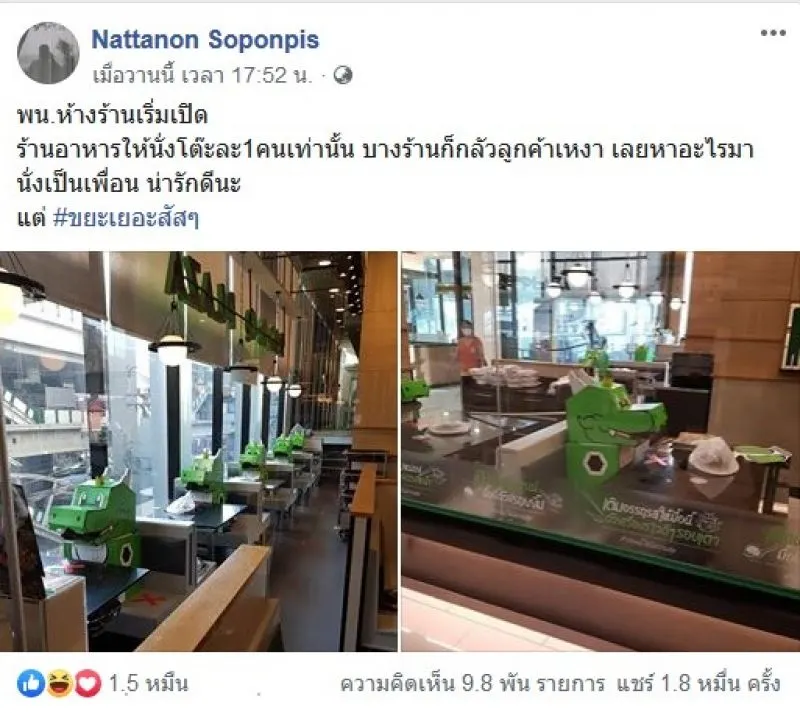View the 1.5 หมื่น reactions count
This screenshot has height=713, width=800.
pyautogui.click(x=148, y=683)
